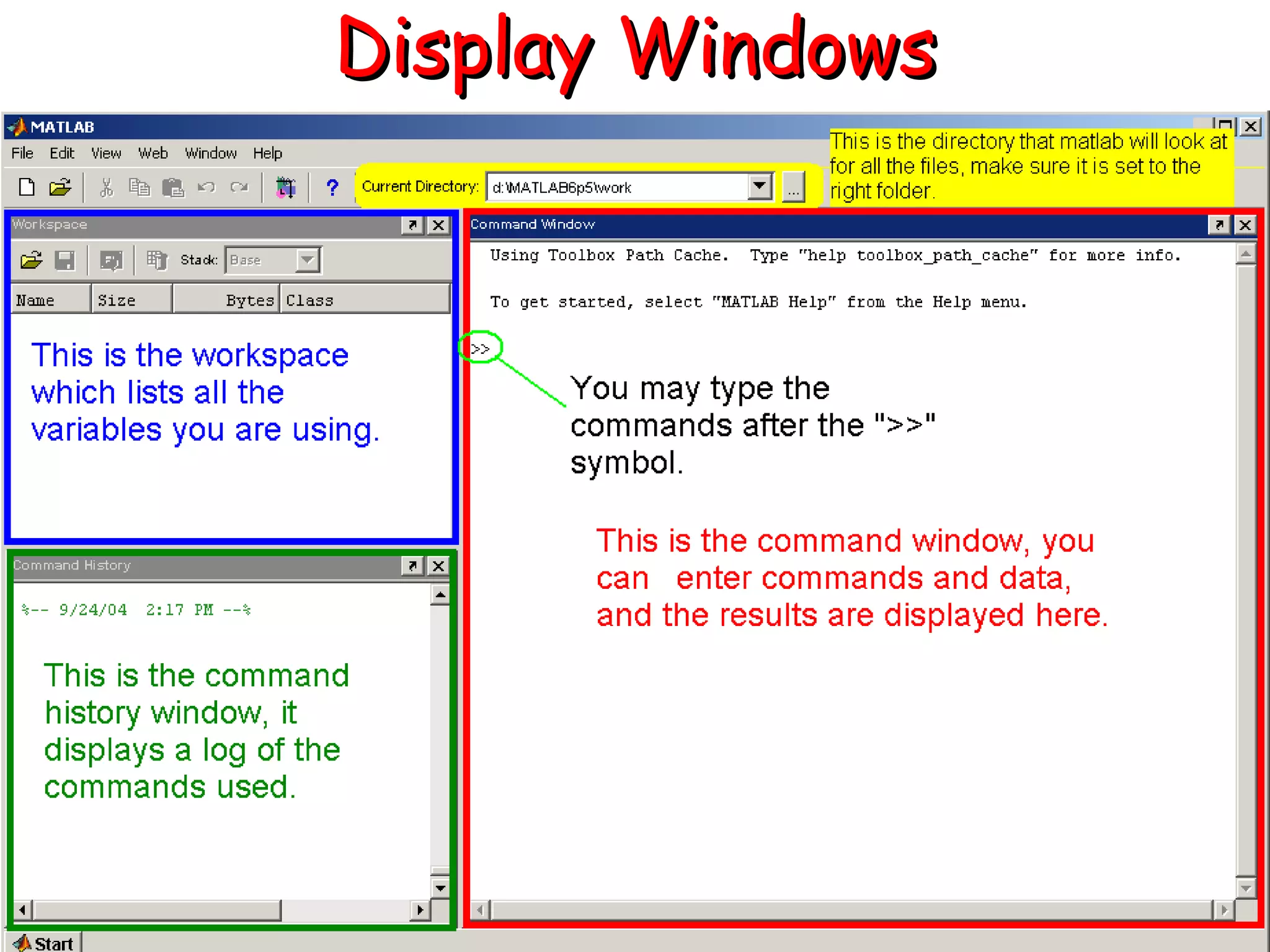The height and width of the screenshot is (952, 1270).
Task: Expand the Current Directory dropdown arrow
Action: click(x=760, y=186)
